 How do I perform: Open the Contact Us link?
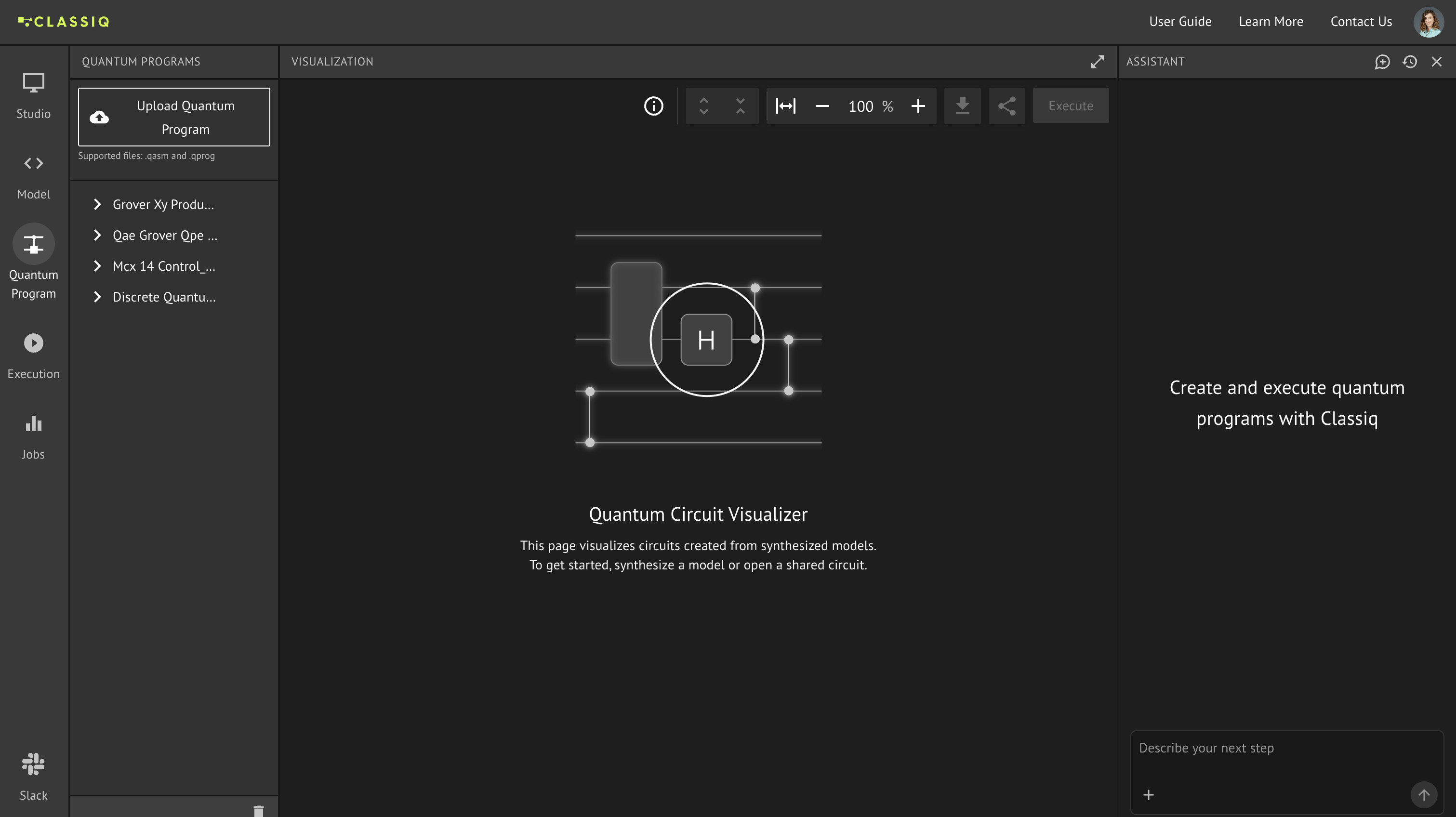(1361, 22)
